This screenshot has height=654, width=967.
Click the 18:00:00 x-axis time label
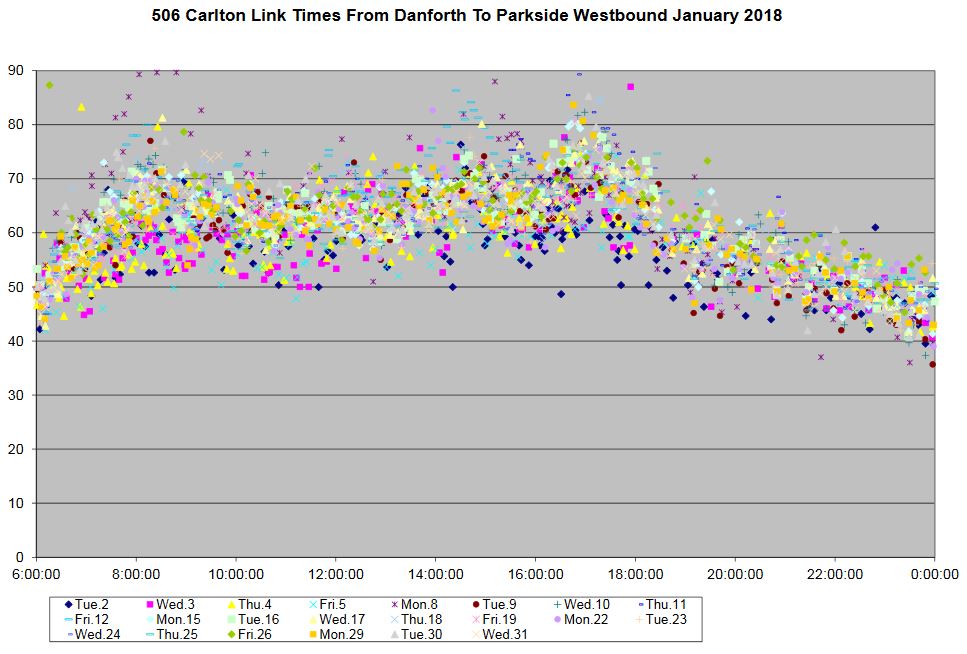coord(636,574)
